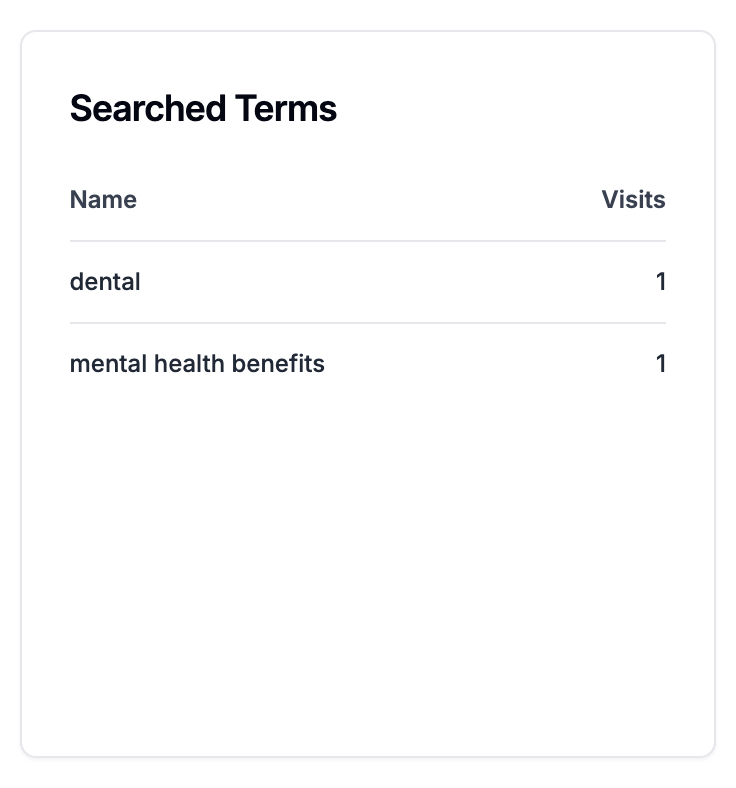Image resolution: width=736 pixels, height=788 pixels.
Task: Click blank area right of Searched Terms title
Action: (x=502, y=109)
